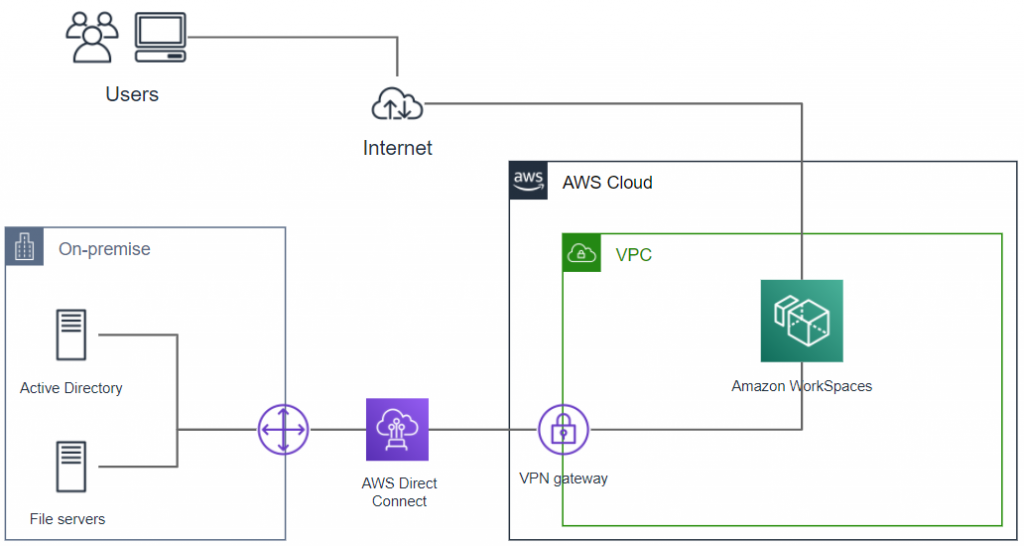
Task: Select the "Active Directory" label
Action: pos(71,388)
